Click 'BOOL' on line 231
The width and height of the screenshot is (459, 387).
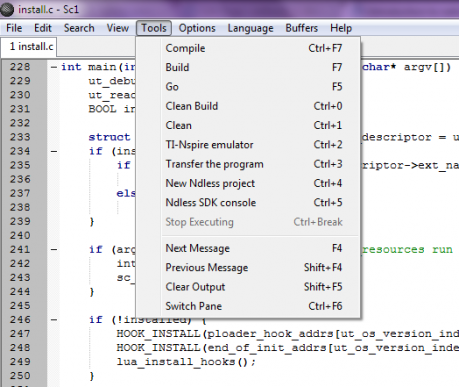click(x=102, y=109)
